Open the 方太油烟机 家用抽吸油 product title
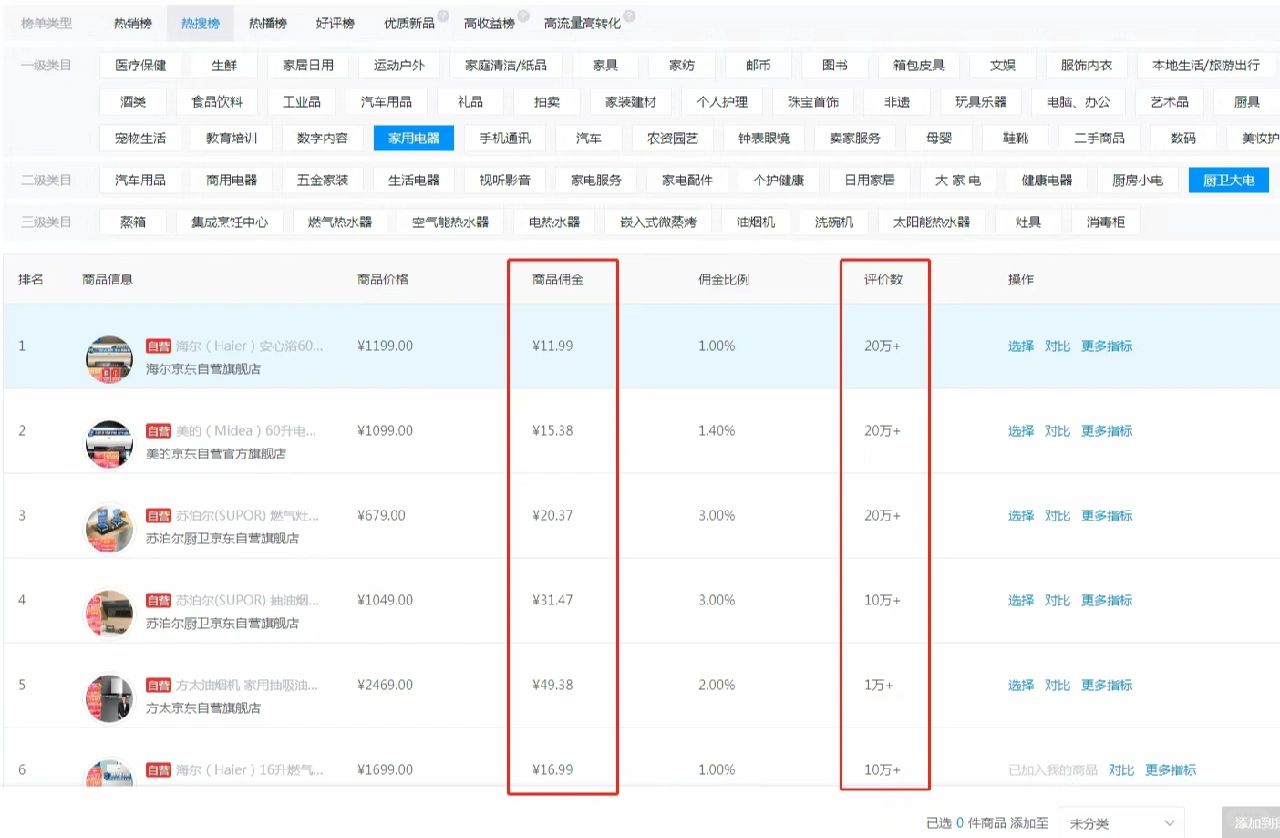 point(247,685)
